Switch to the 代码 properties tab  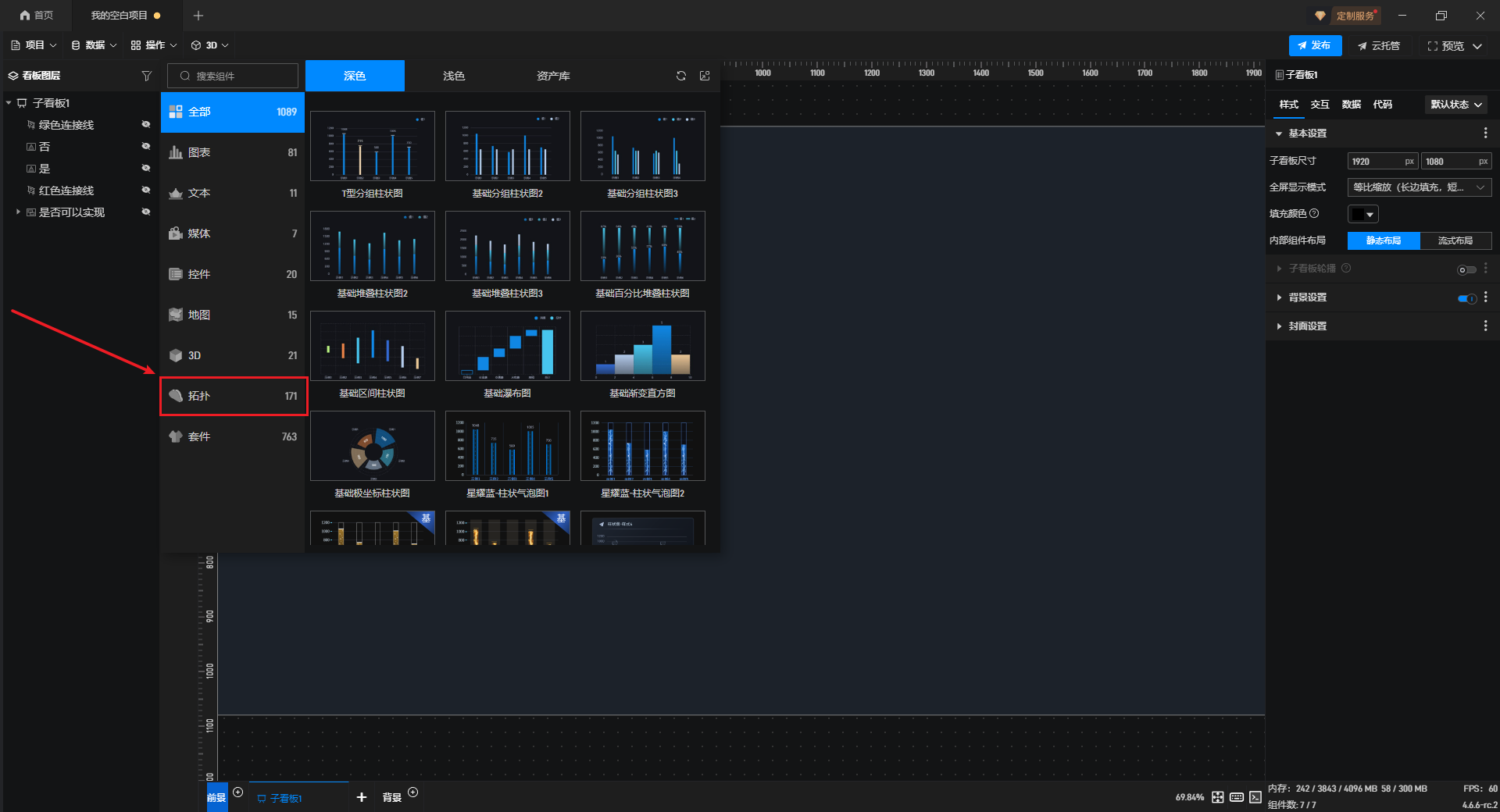[x=1382, y=105]
